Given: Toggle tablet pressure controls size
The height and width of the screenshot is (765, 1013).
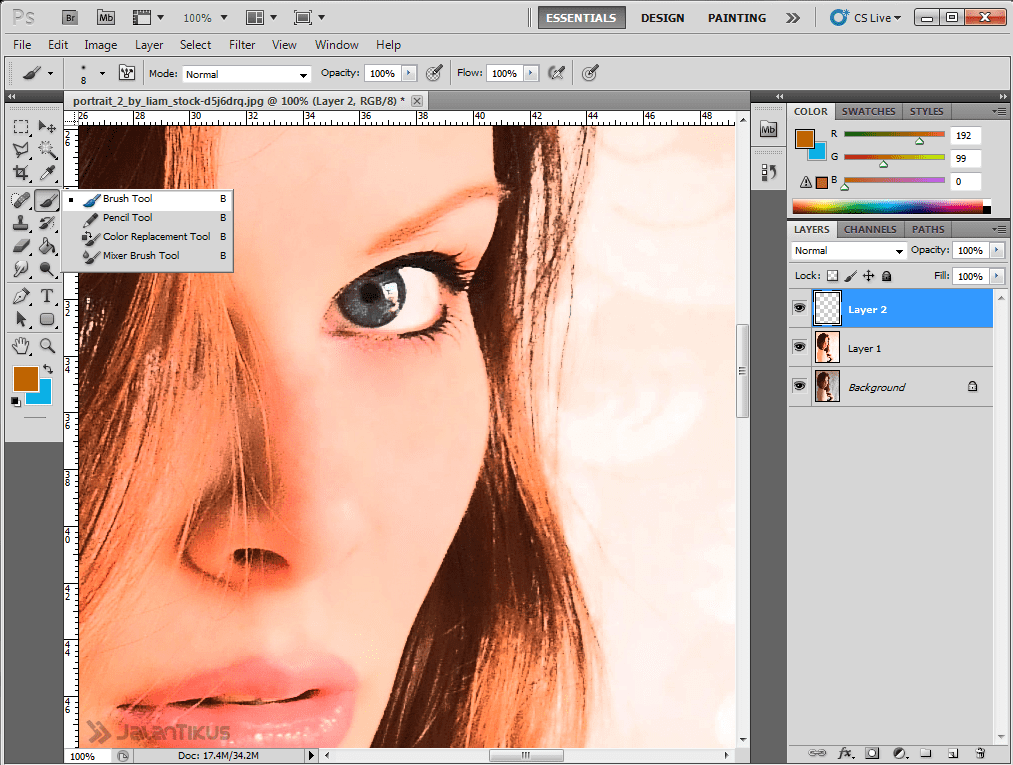Looking at the screenshot, I should click(x=590, y=73).
